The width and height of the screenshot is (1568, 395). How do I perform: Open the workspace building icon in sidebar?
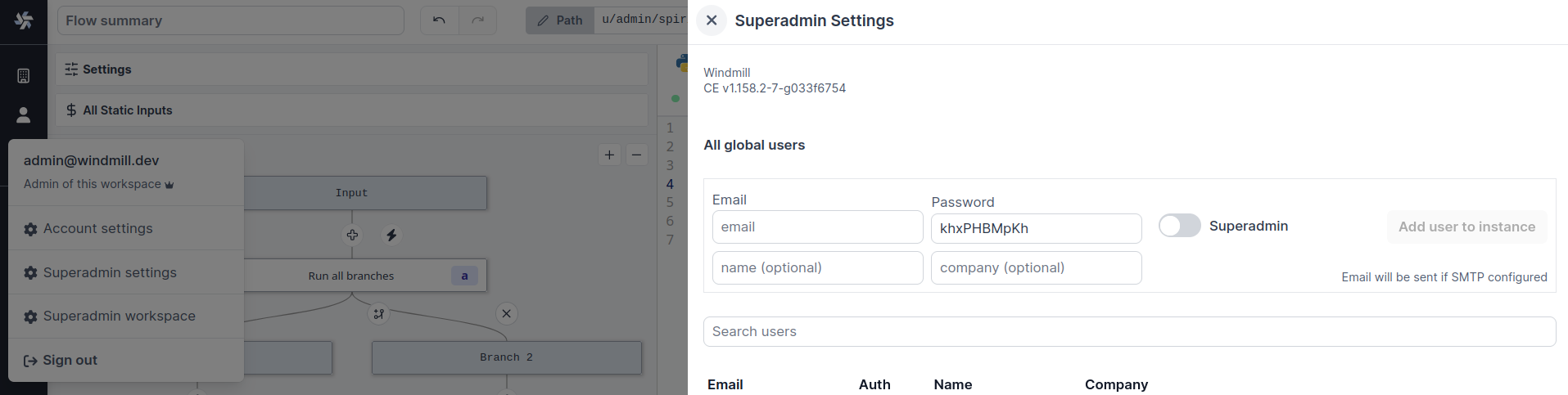point(24,76)
